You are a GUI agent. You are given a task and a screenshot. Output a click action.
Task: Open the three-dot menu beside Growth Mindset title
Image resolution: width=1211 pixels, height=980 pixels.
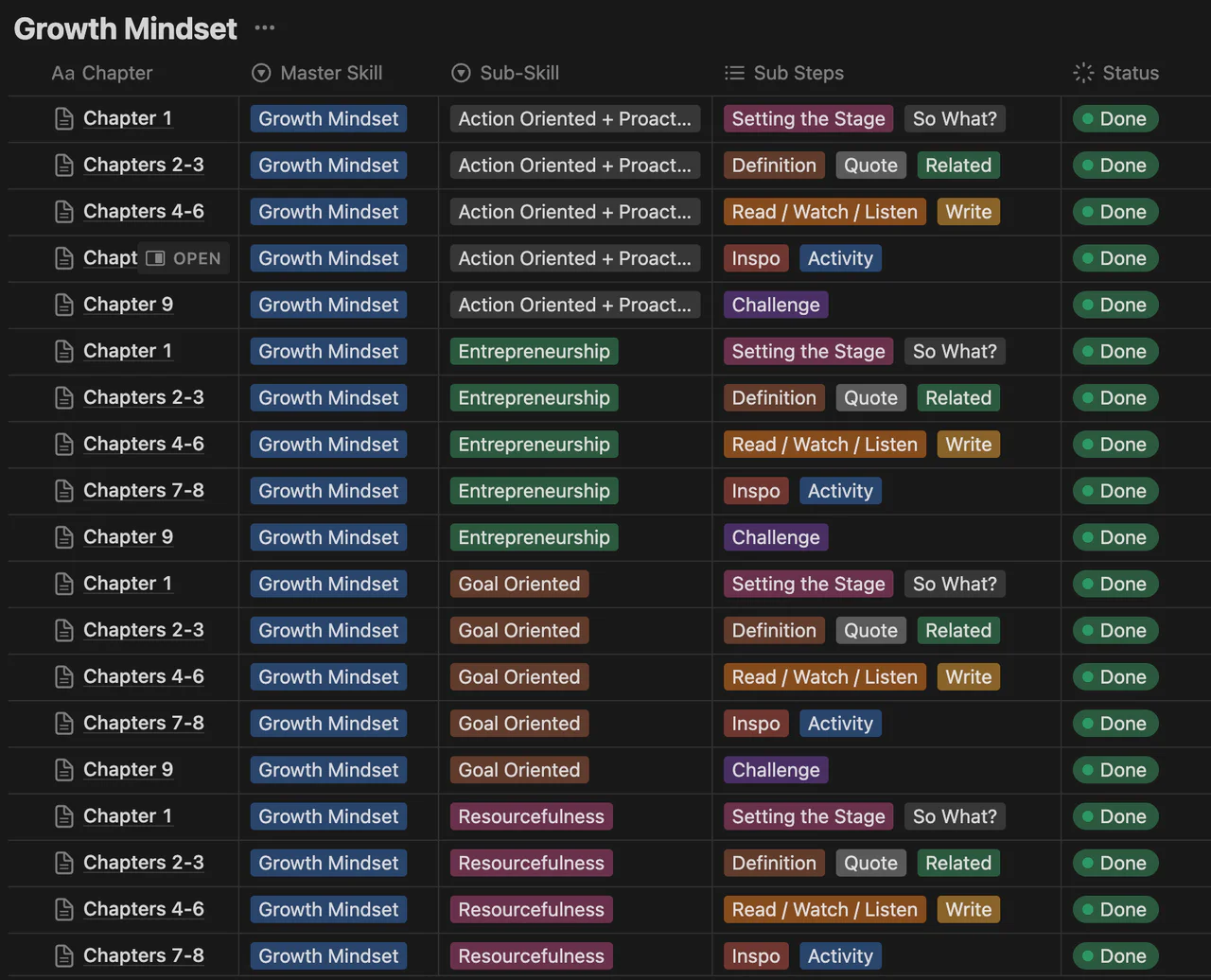[265, 28]
